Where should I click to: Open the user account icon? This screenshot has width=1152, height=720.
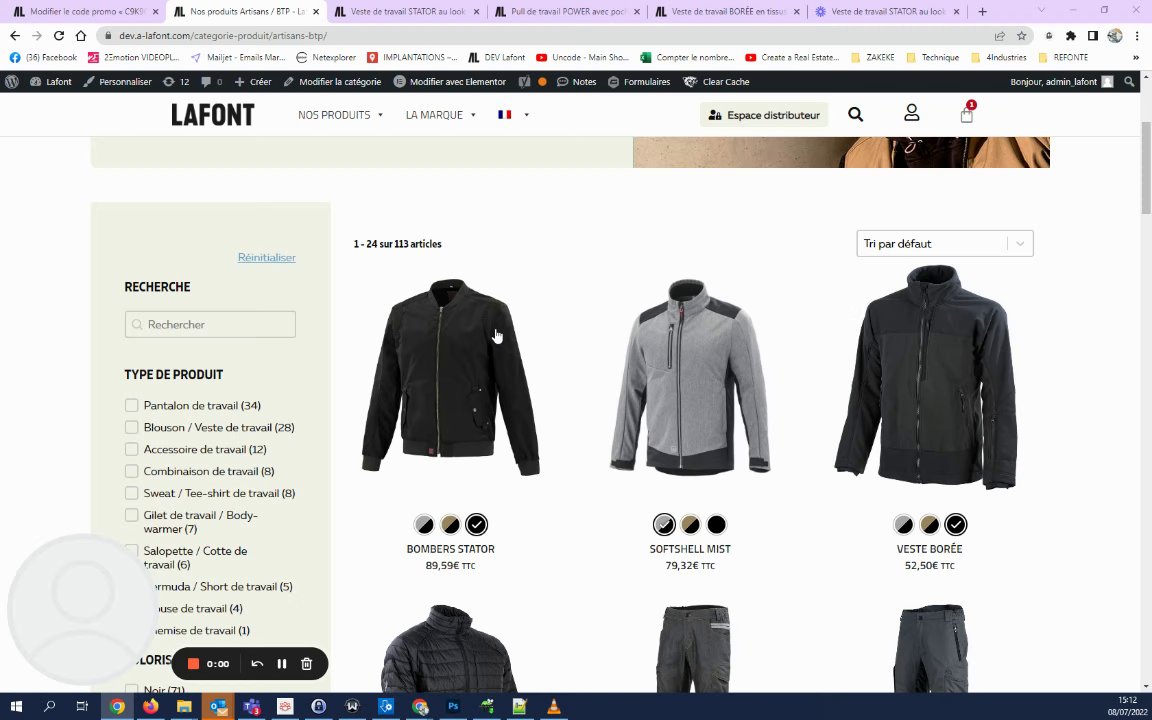912,113
